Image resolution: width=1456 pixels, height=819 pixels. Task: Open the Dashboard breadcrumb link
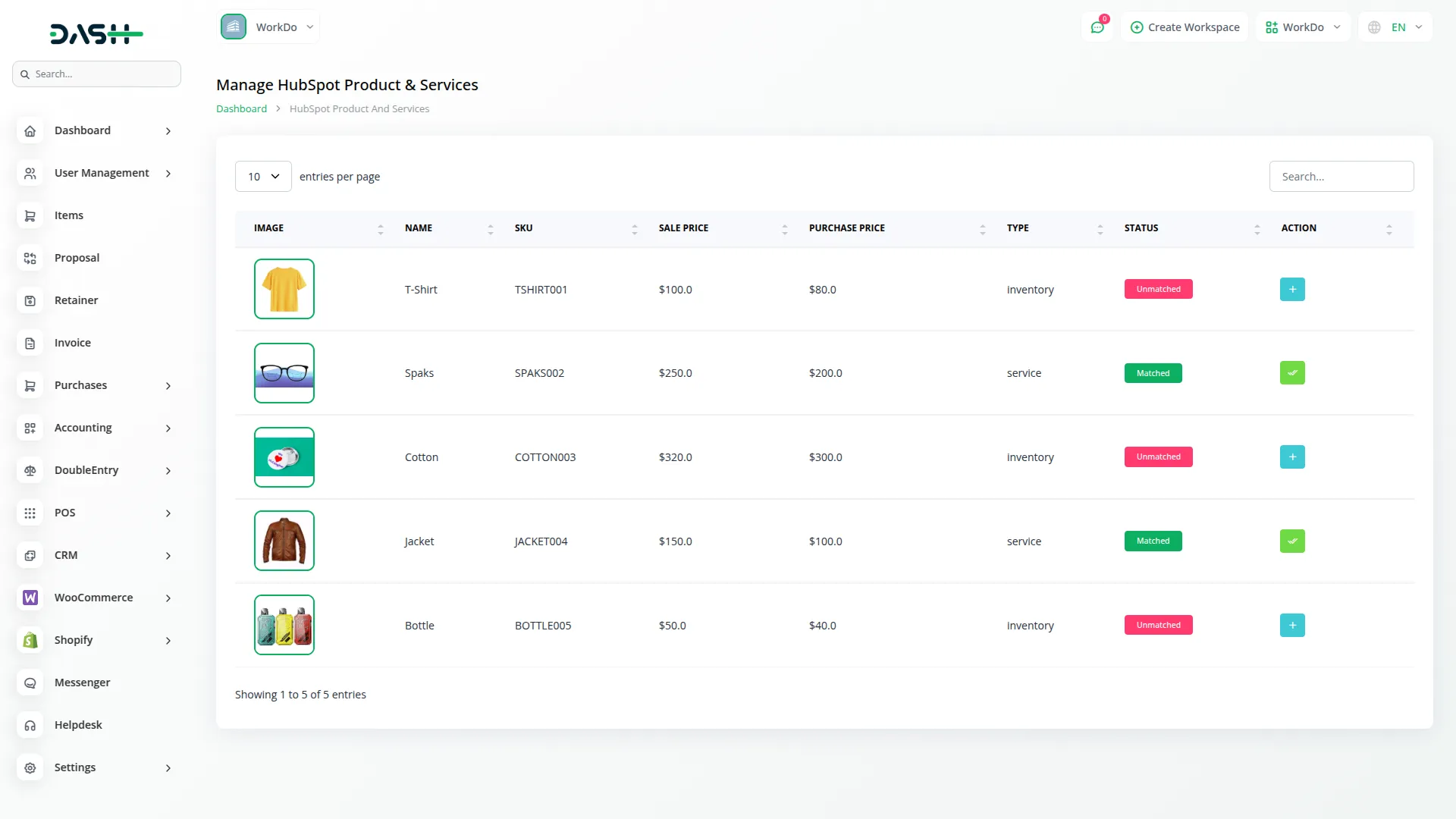point(240,108)
